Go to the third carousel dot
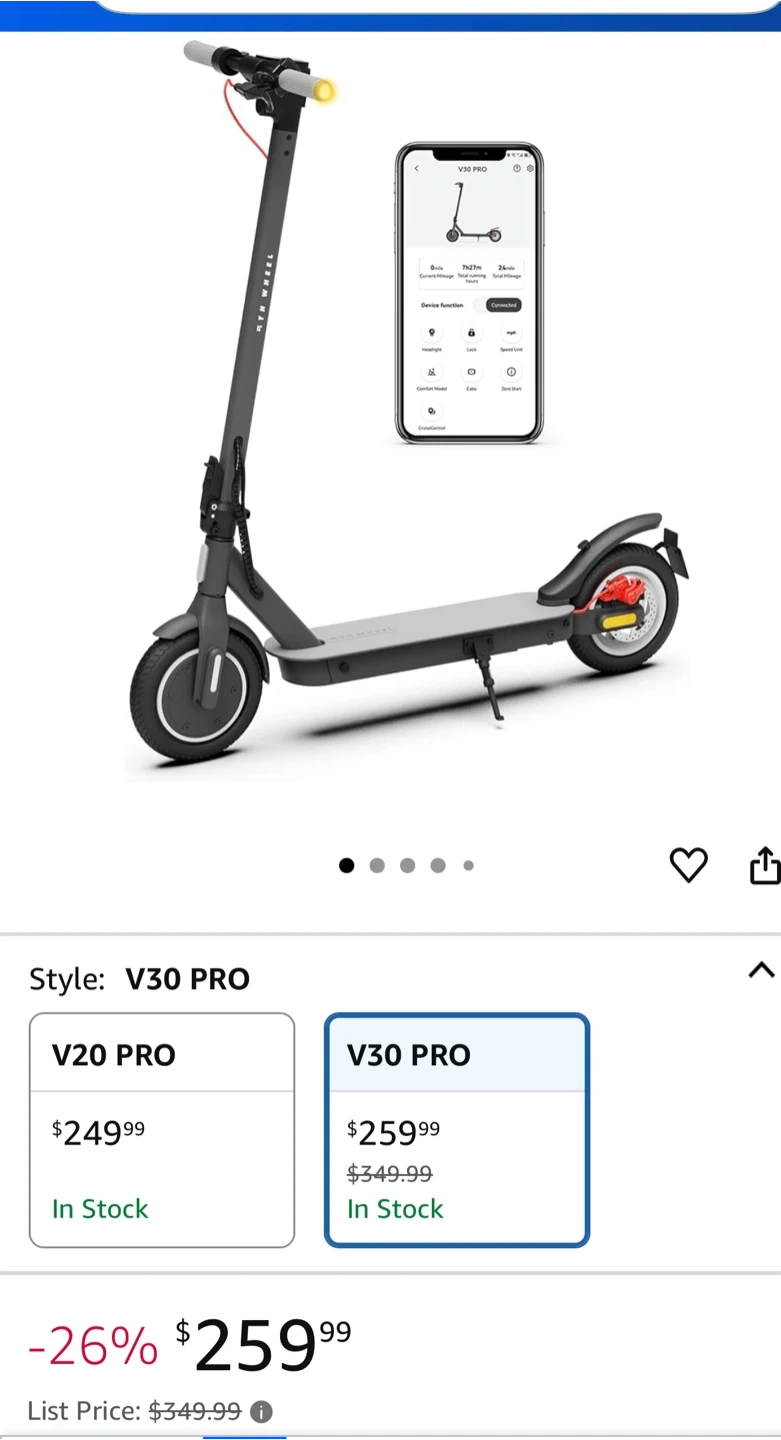The height and width of the screenshot is (1440, 781). [407, 866]
